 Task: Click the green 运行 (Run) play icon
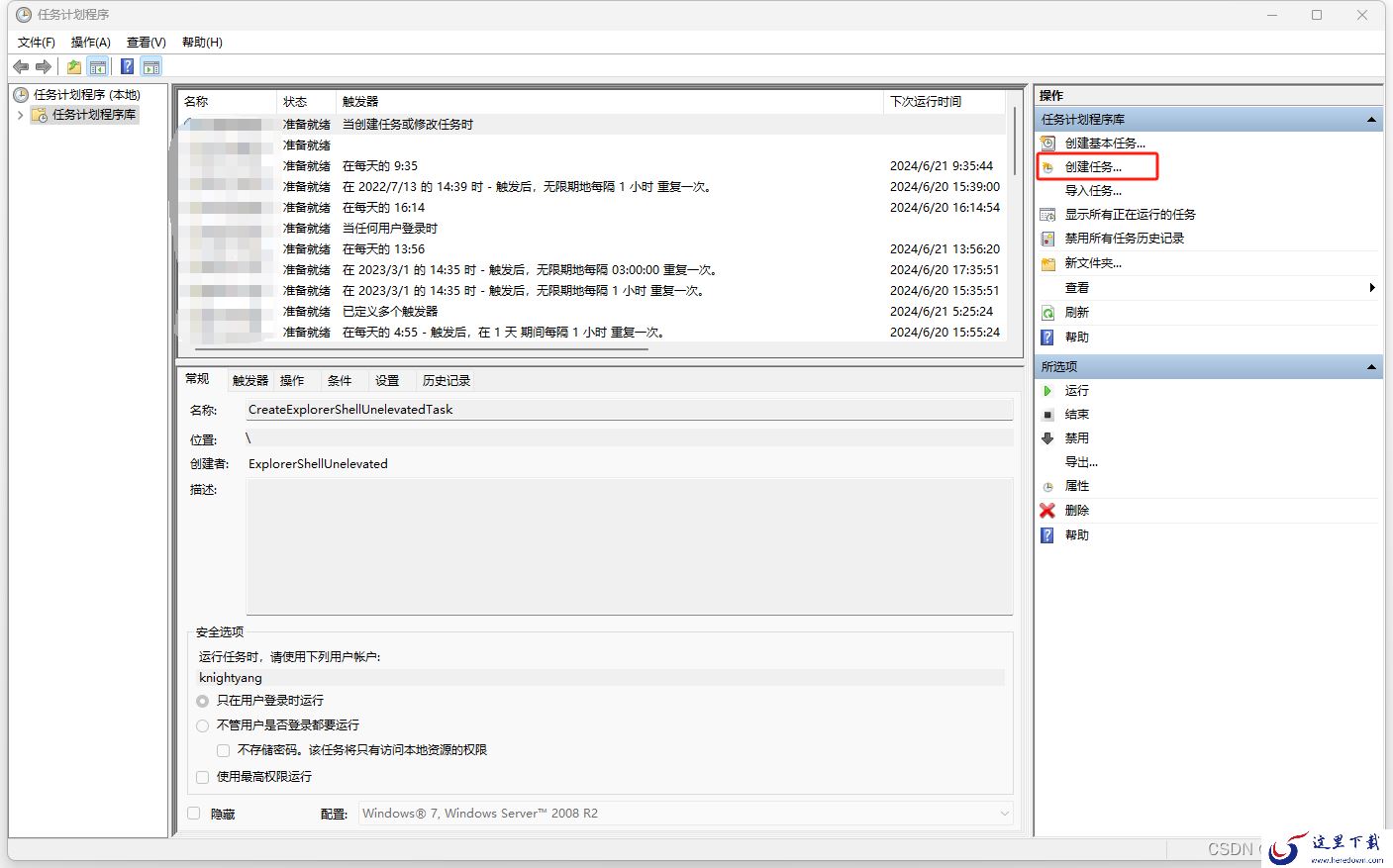click(x=1047, y=391)
